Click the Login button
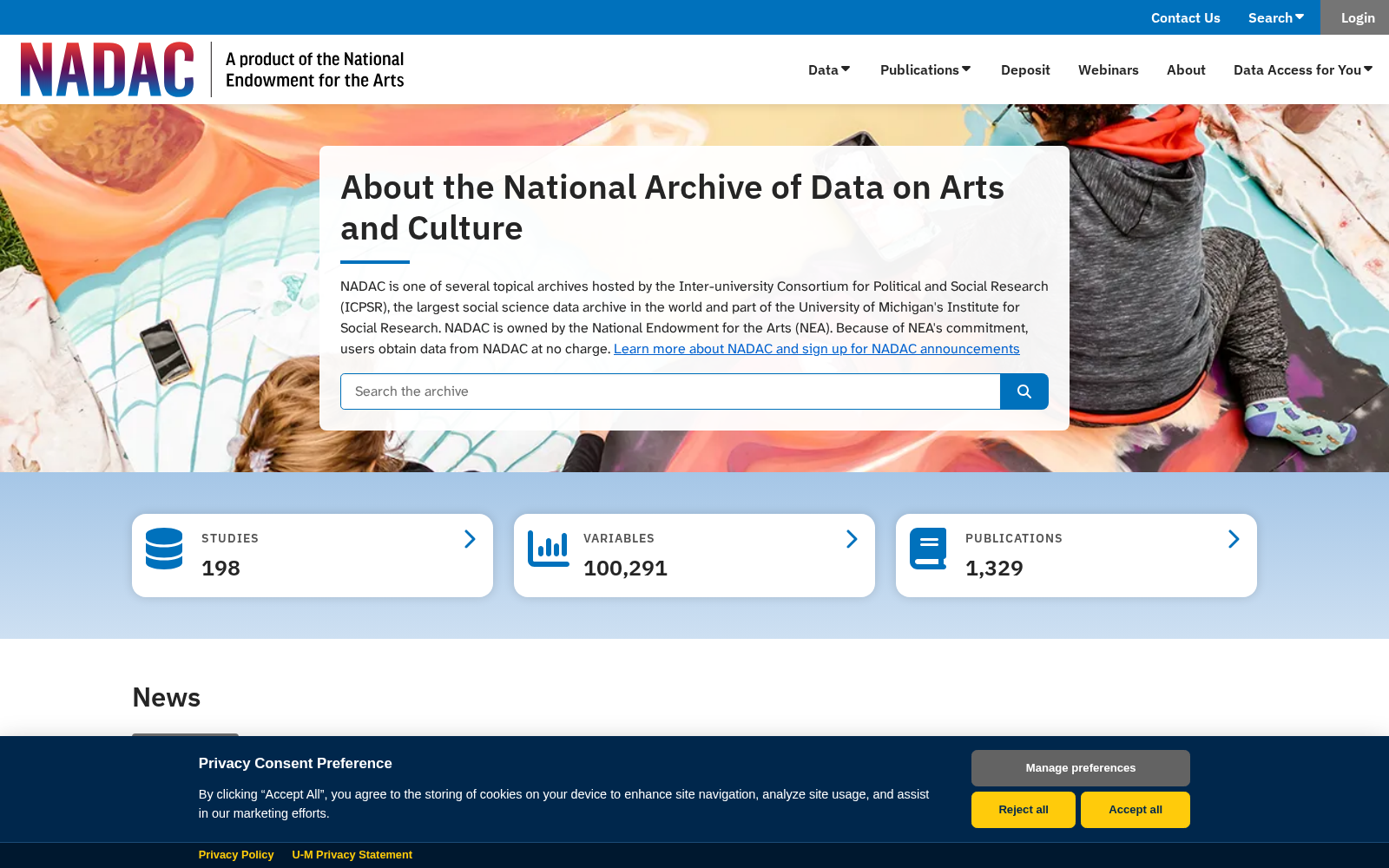 point(1355,17)
